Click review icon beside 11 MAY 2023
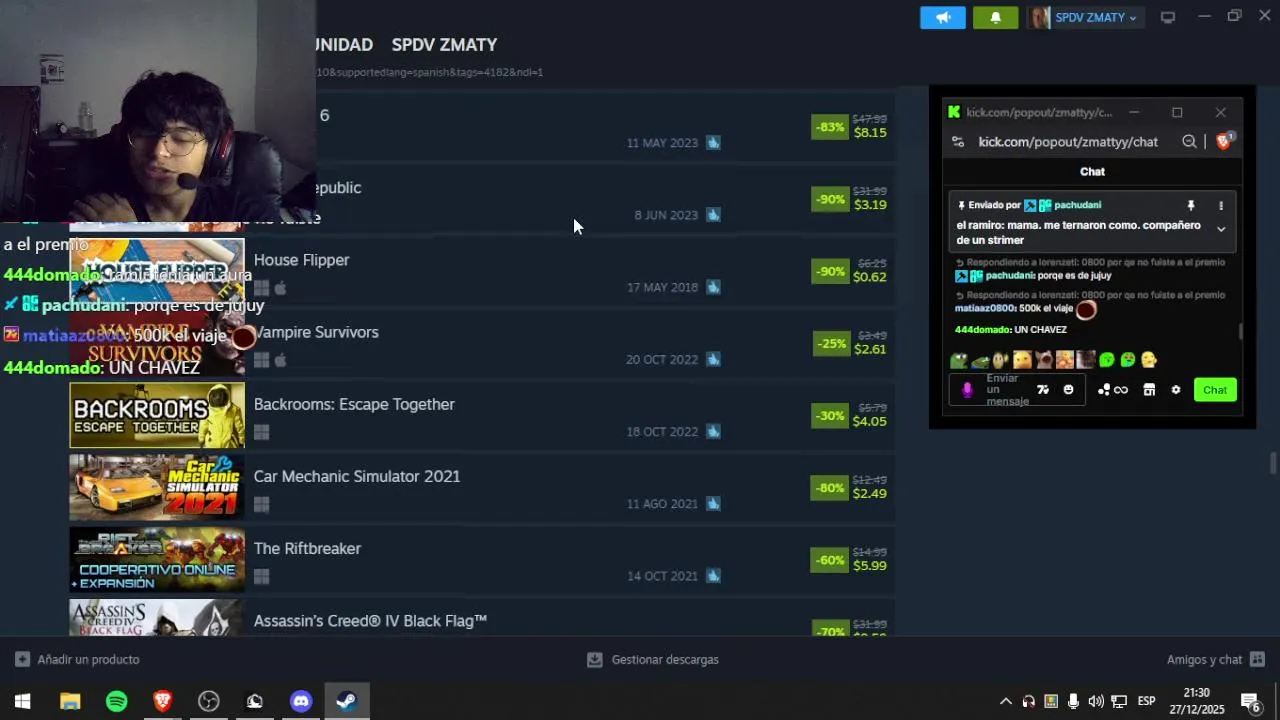This screenshot has height=720, width=1280. (713, 143)
